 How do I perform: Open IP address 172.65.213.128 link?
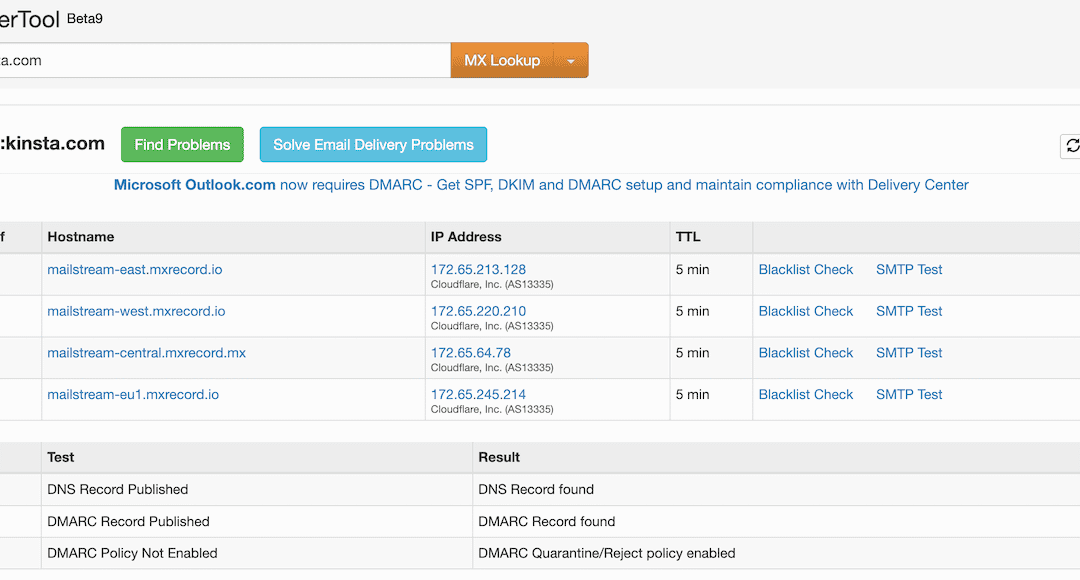tap(478, 269)
